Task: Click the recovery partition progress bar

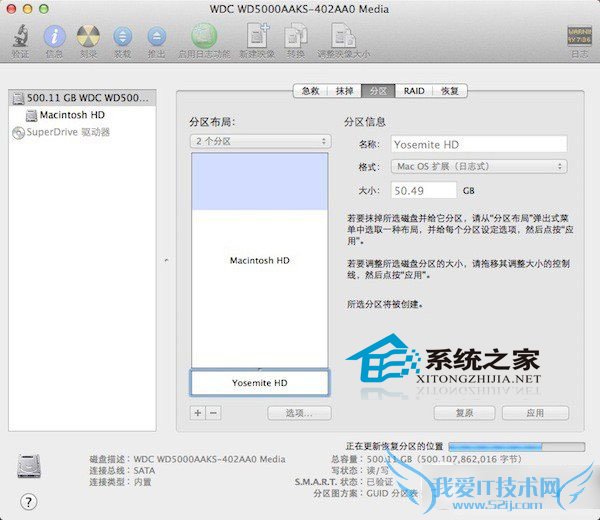Action: [517, 447]
